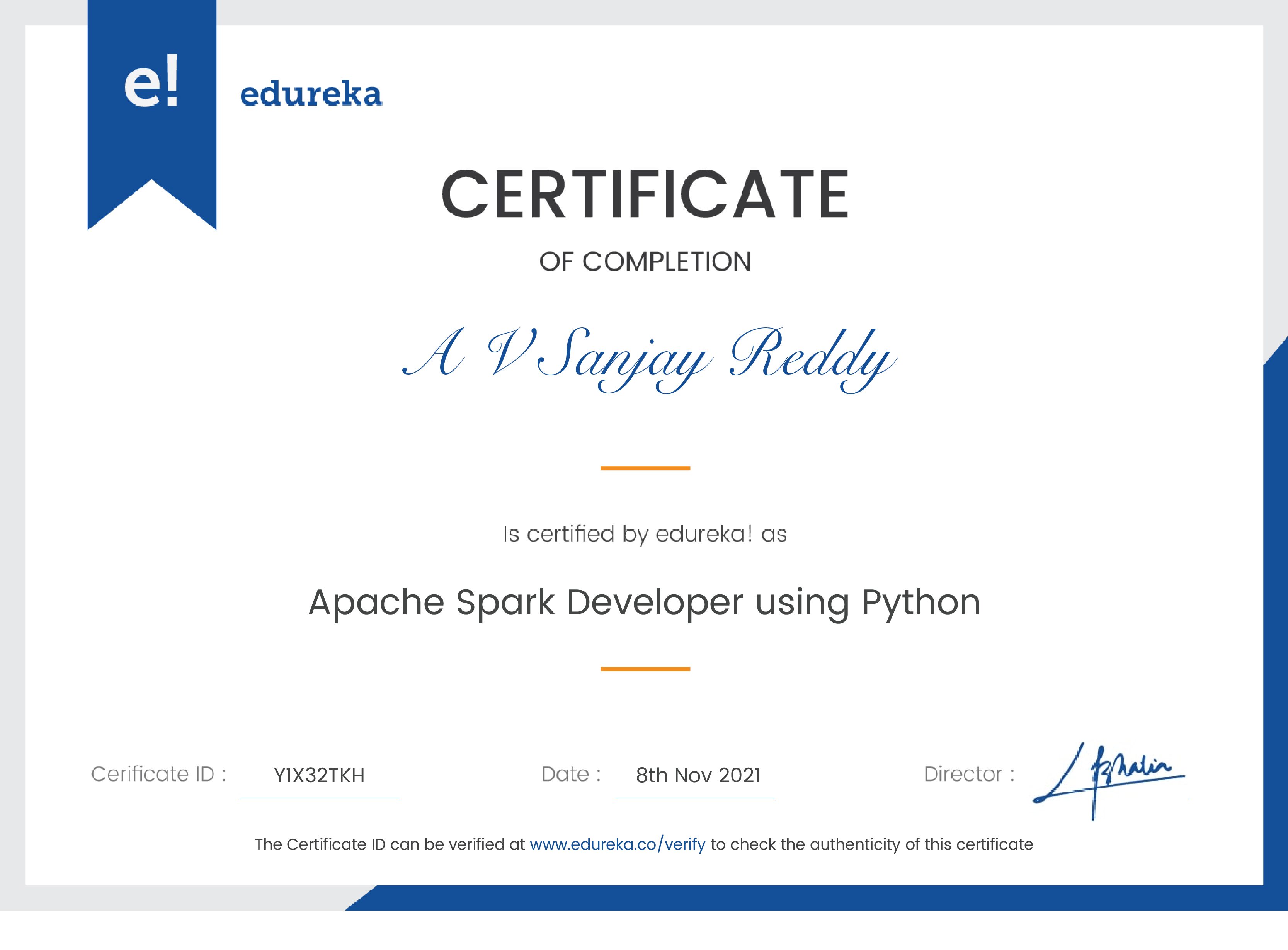Click the edureka e! ribbon logo

click(x=152, y=115)
